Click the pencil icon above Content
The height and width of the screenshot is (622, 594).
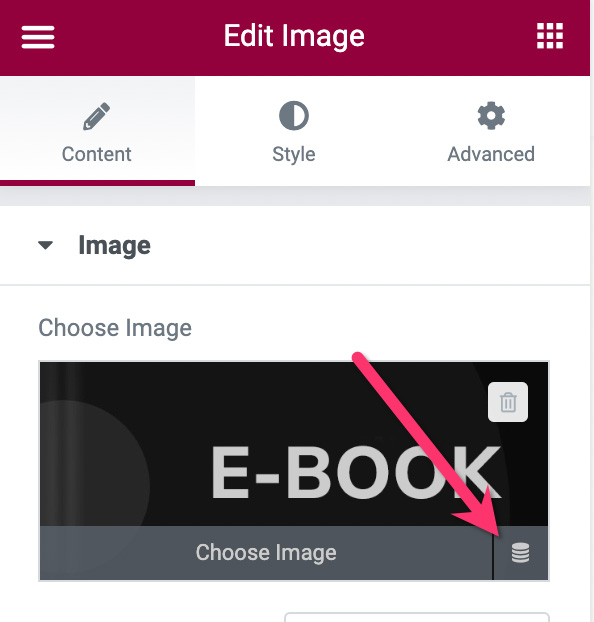pos(96,116)
